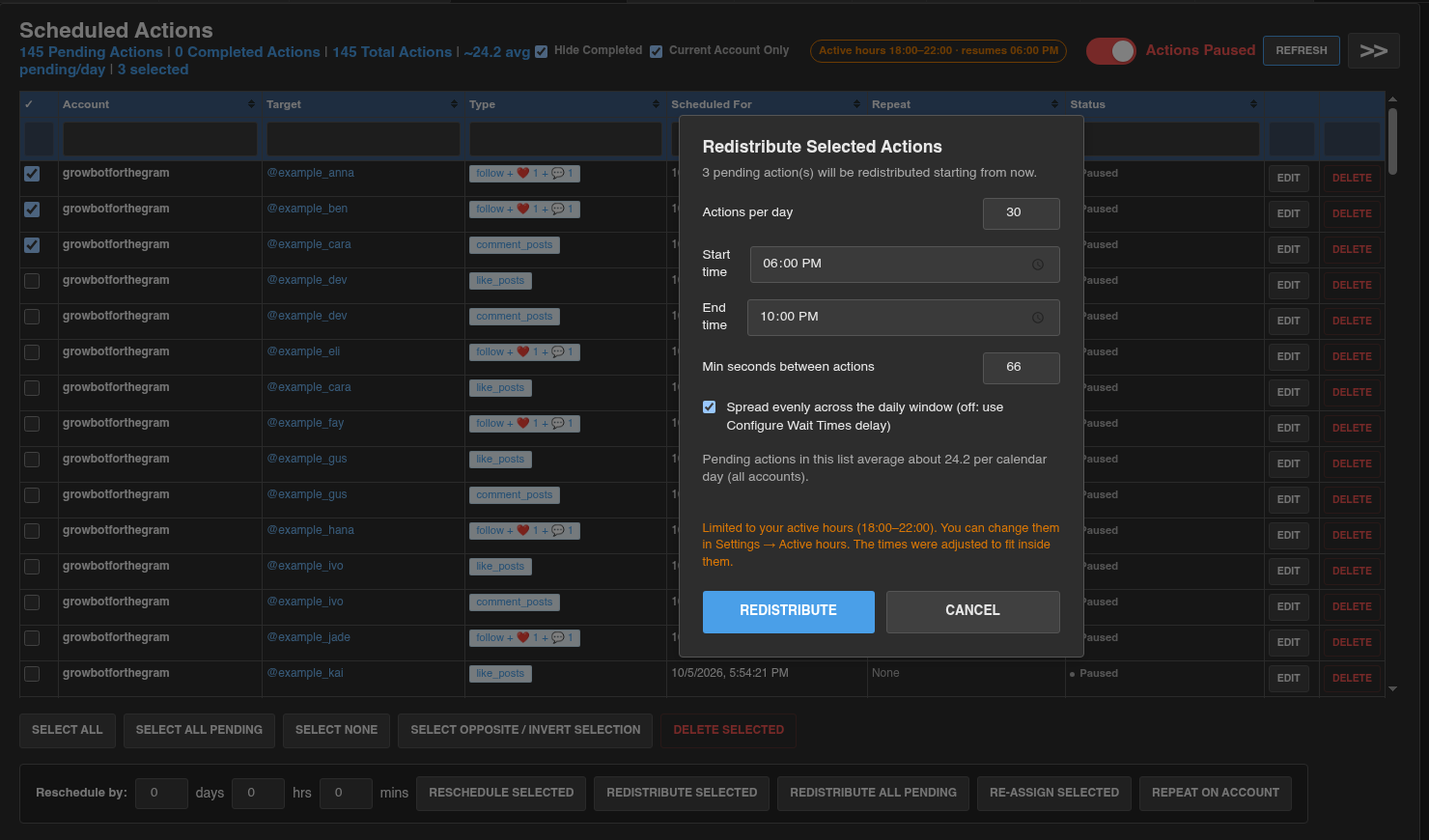Viewport: 1429px width, 840px height.
Task: Sort by Status column arrows
Action: point(1253,104)
